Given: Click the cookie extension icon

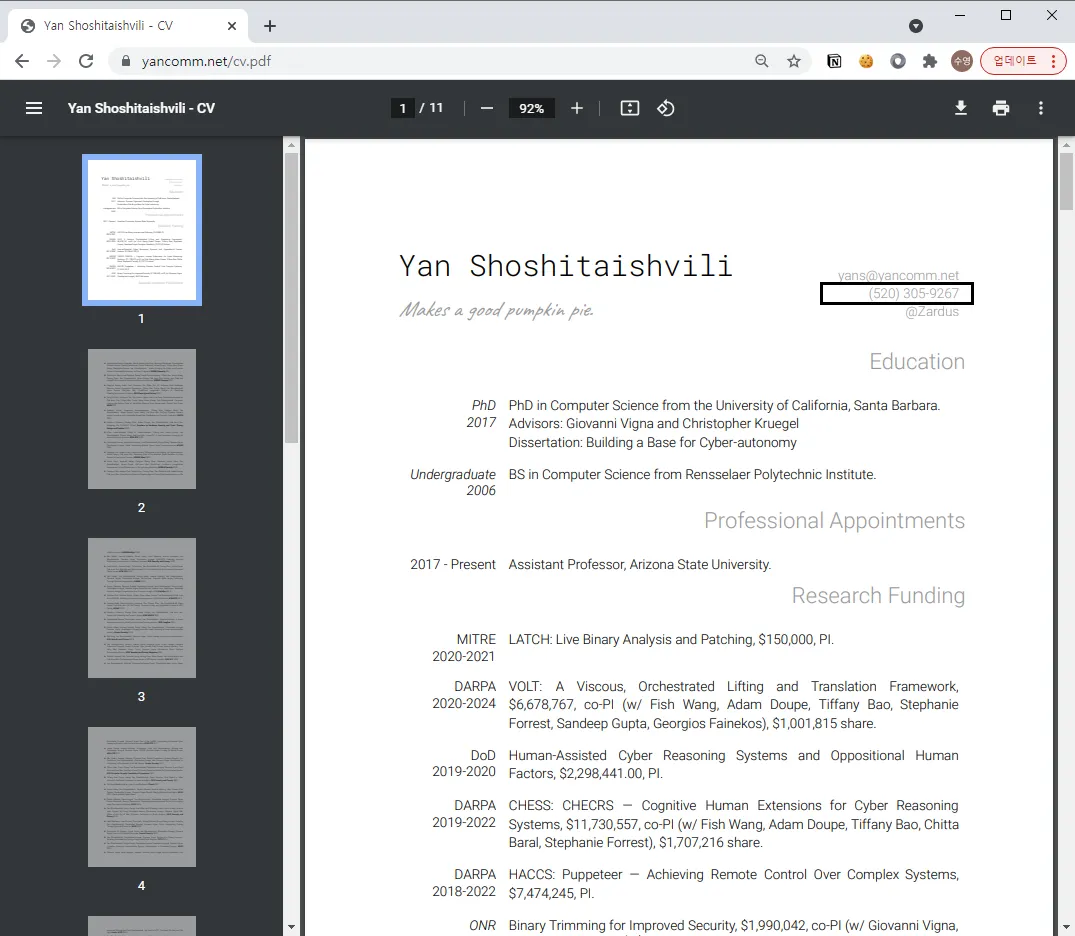Looking at the screenshot, I should coord(866,61).
